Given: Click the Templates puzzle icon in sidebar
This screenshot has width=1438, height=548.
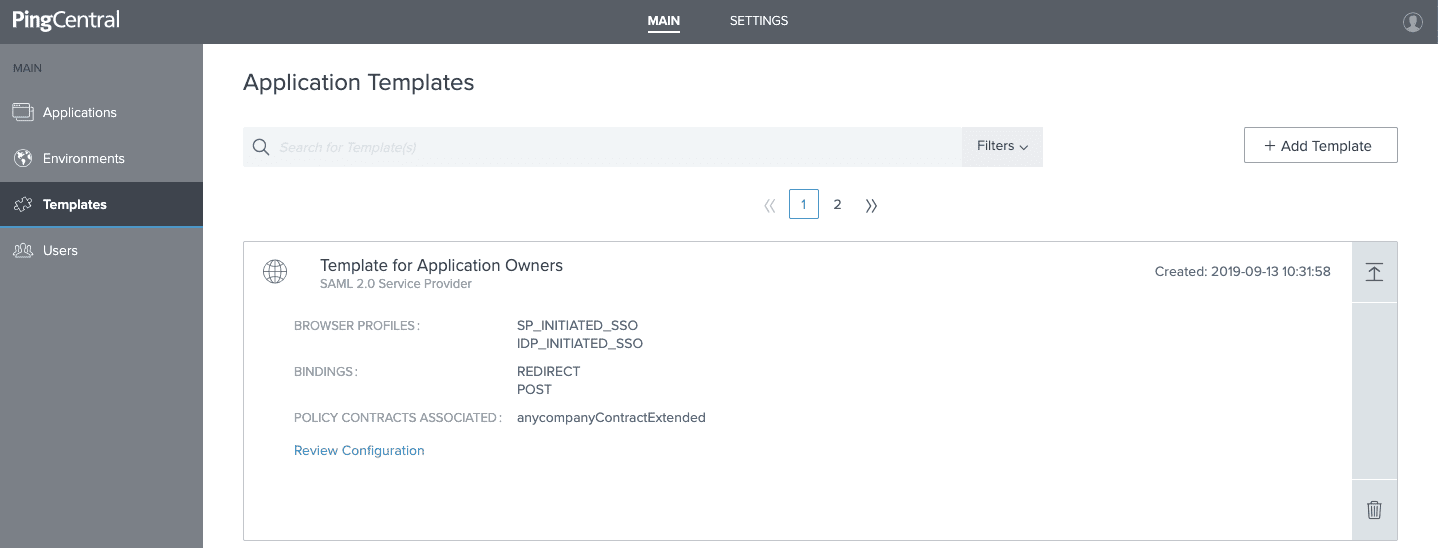Looking at the screenshot, I should (23, 204).
